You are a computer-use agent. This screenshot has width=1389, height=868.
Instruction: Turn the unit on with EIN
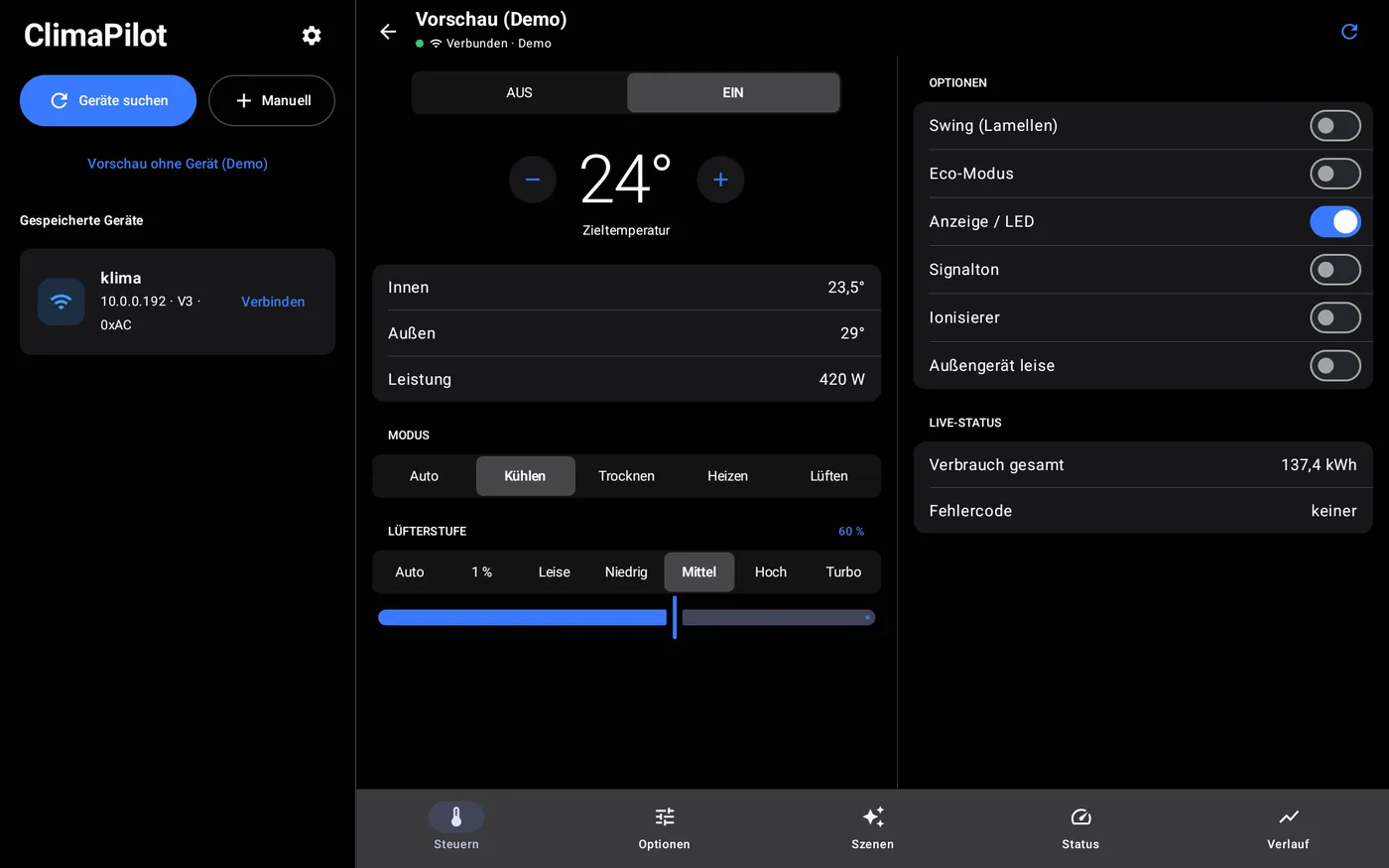[733, 92]
